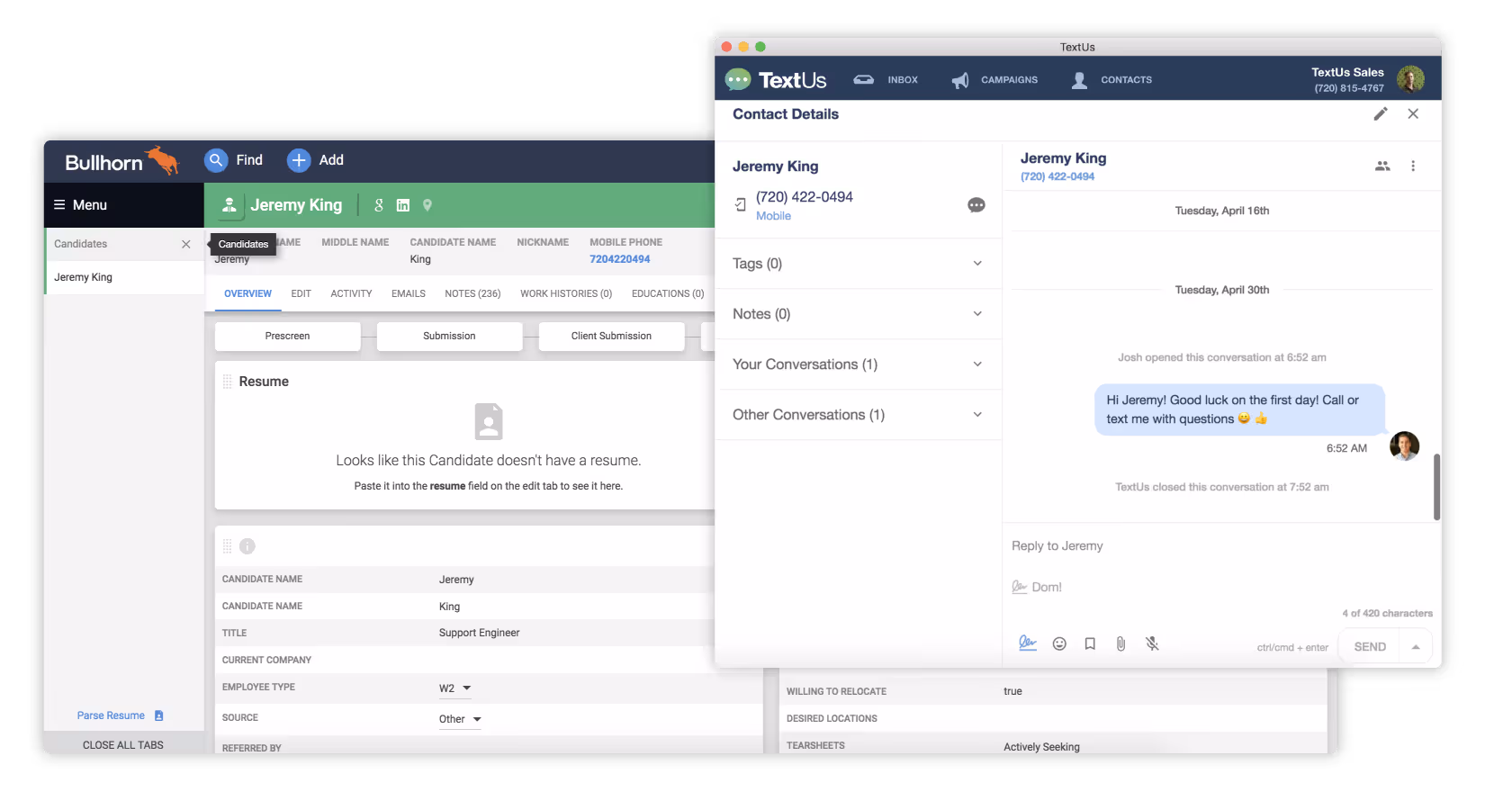The height and width of the screenshot is (792, 1512).
Task: Close the Candidates tab with its X
Action: (186, 244)
